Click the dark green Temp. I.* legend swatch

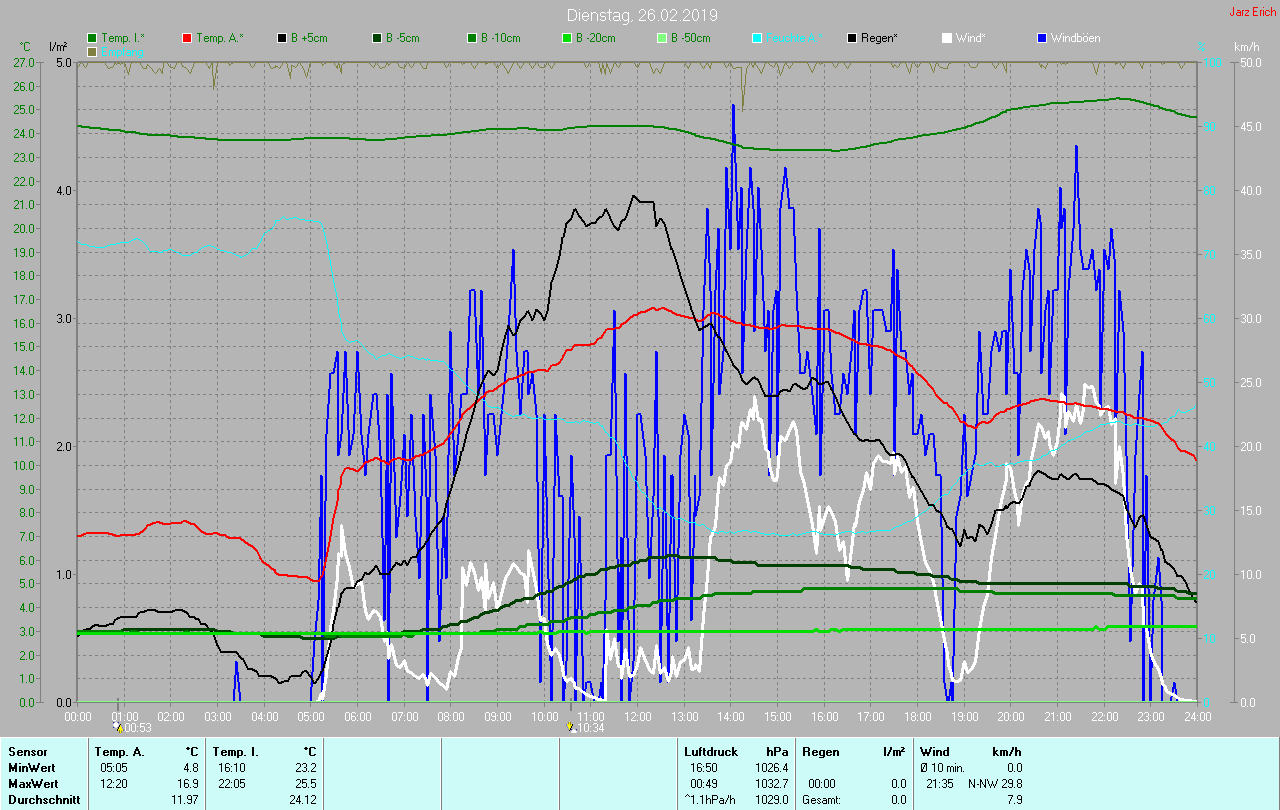pos(93,38)
